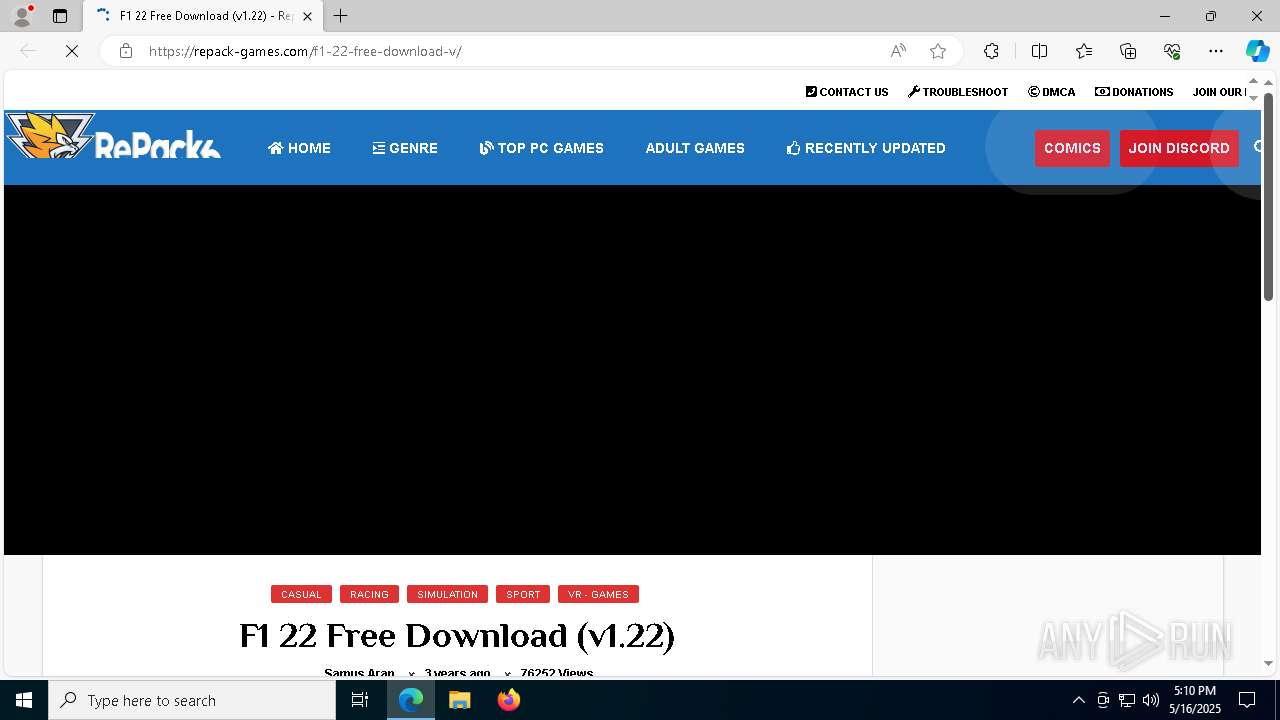Open a new browser tab

pos(340,16)
